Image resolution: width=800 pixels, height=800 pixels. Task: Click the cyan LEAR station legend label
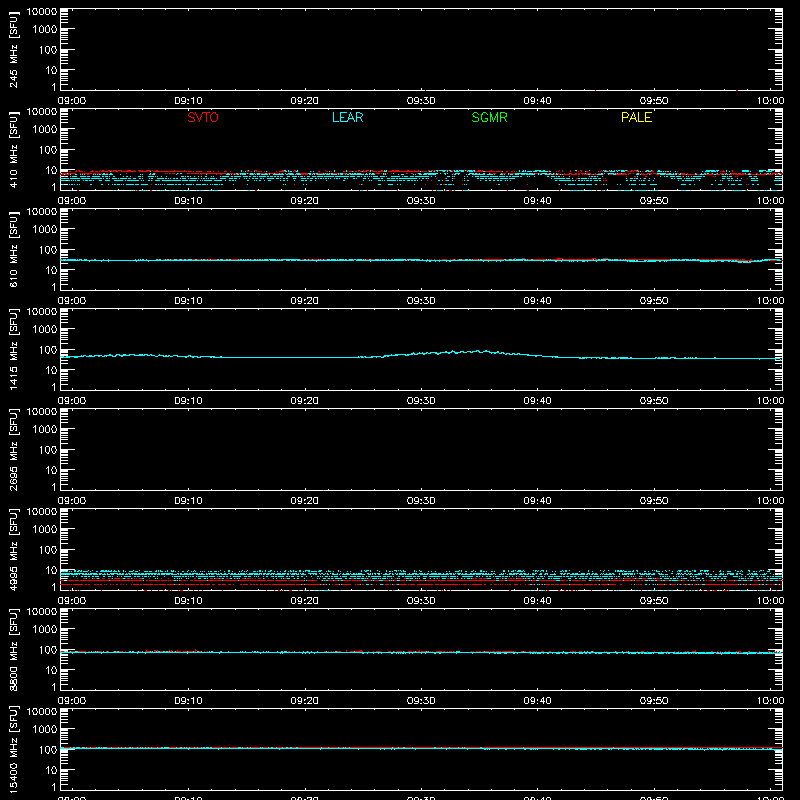point(347,117)
